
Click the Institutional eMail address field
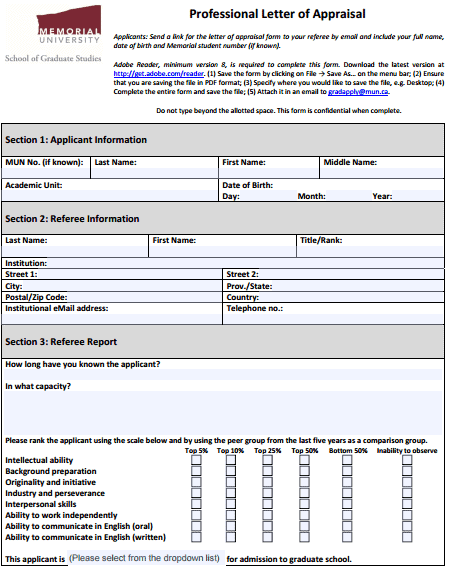click(x=112, y=319)
